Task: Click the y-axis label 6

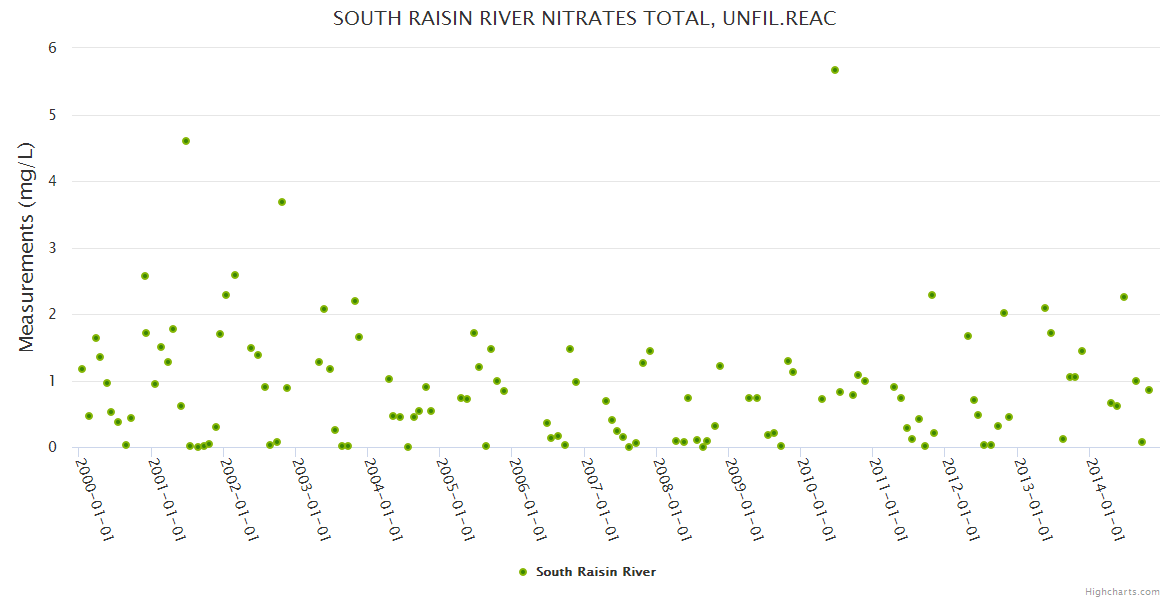Action: (x=52, y=48)
